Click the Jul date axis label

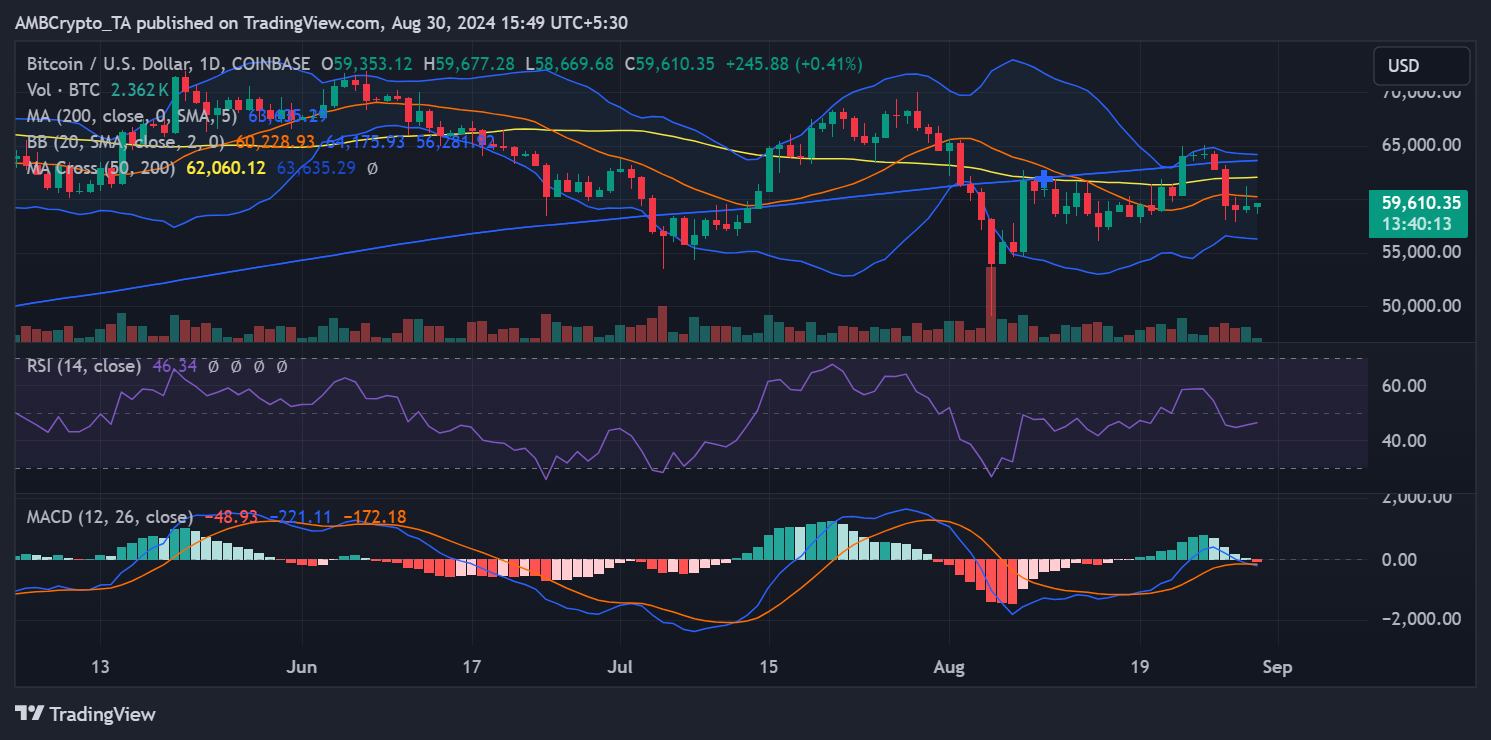(621, 667)
